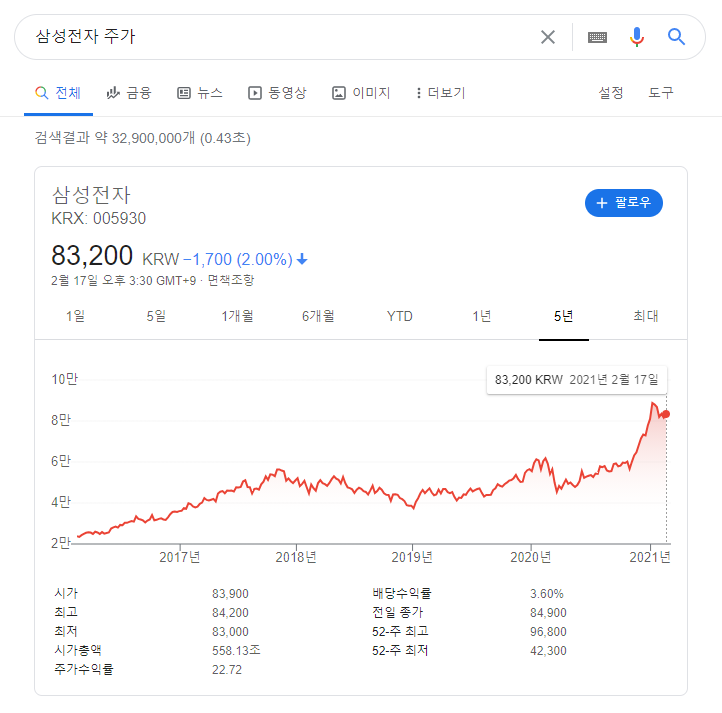The width and height of the screenshot is (722, 713).
Task: Click the 전일 종가 value 84,900
Action: click(x=548, y=613)
